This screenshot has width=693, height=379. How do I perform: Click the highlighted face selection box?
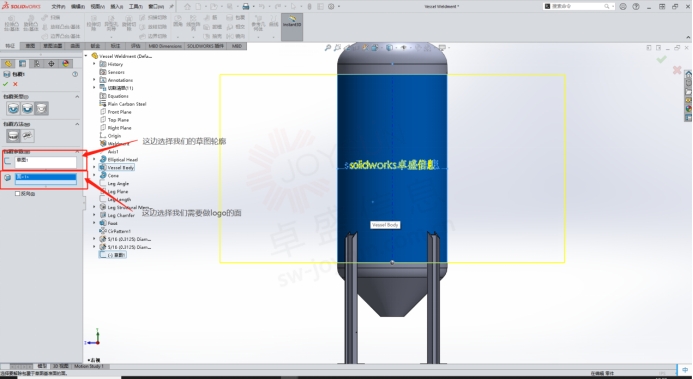pyautogui.click(x=46, y=178)
